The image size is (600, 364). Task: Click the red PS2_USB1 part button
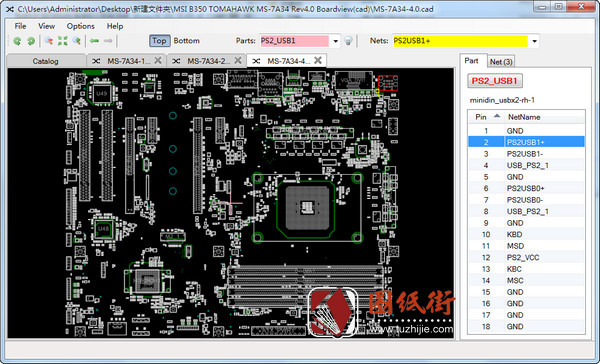click(494, 81)
